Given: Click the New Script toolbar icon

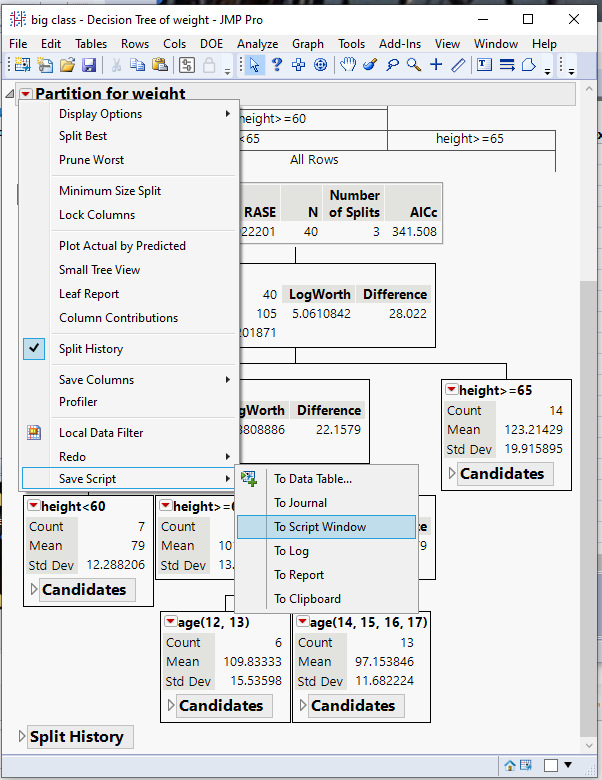Looking at the screenshot, I should coord(45,65).
